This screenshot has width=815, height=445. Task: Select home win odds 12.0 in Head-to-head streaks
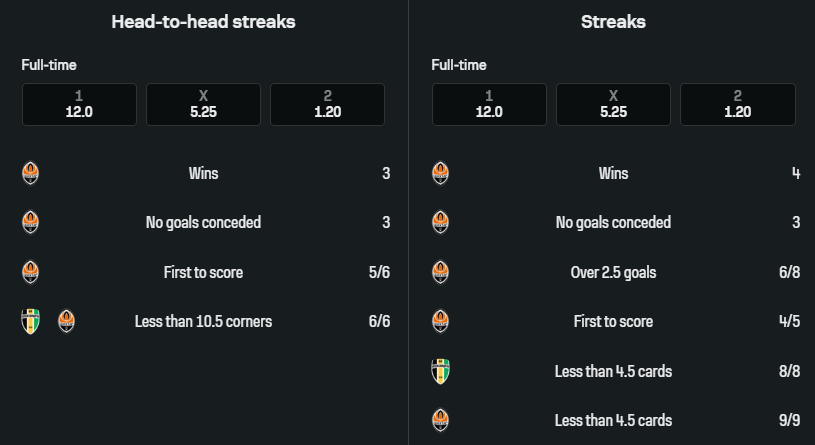[79, 104]
